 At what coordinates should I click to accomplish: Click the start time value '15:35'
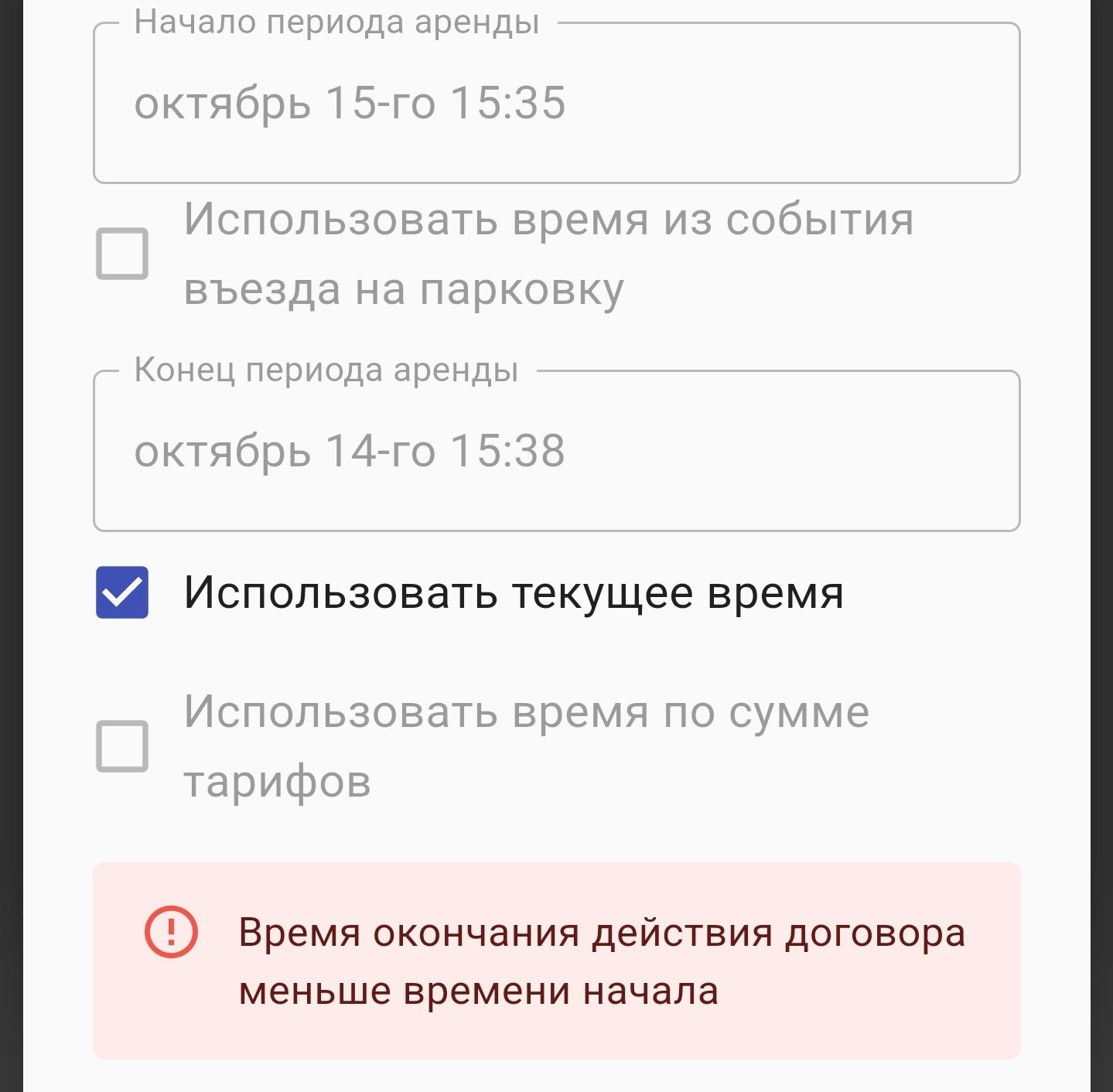click(508, 104)
